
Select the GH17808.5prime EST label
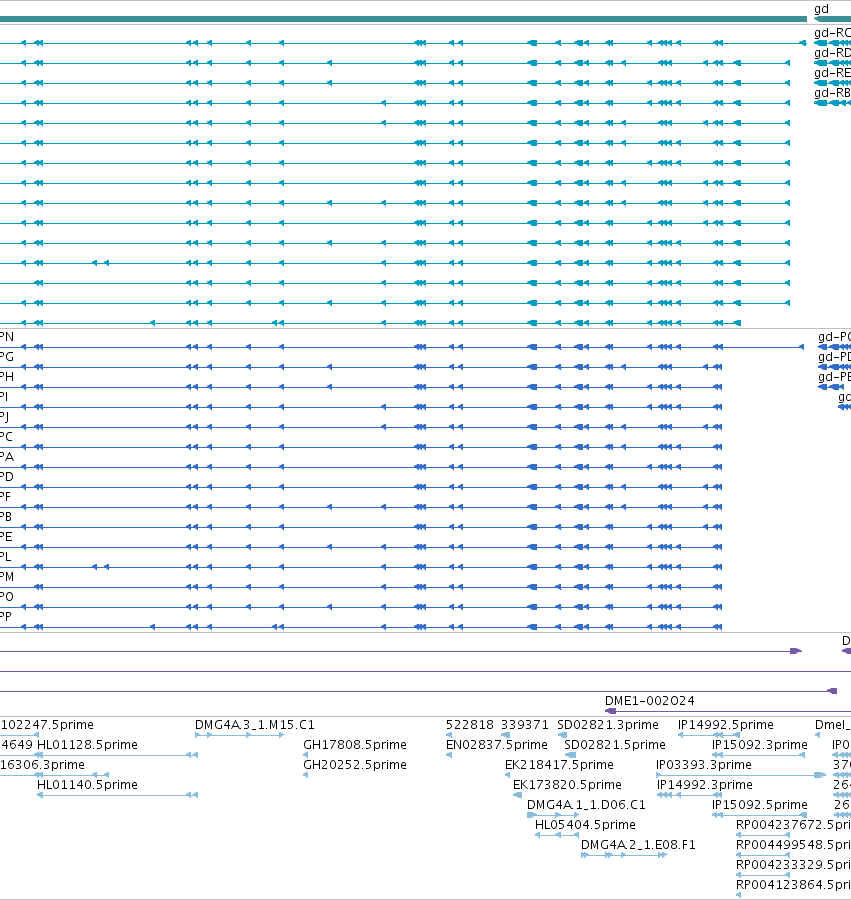pyautogui.click(x=355, y=745)
